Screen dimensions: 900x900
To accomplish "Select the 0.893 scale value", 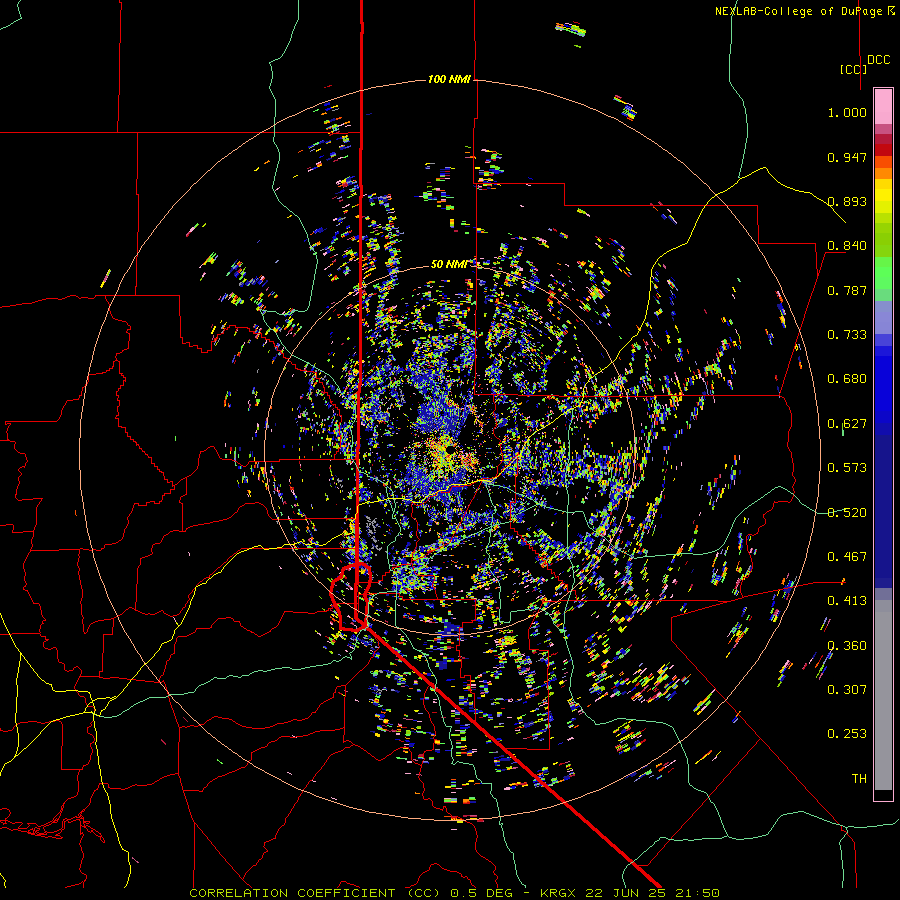I will 847,201.
